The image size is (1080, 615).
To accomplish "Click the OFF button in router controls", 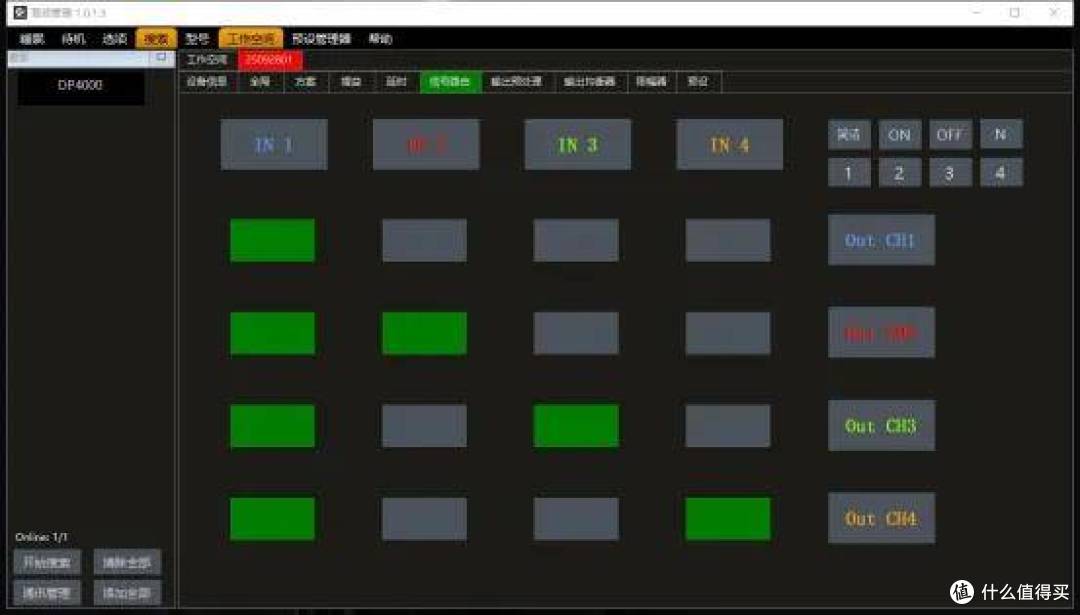I will (x=950, y=135).
